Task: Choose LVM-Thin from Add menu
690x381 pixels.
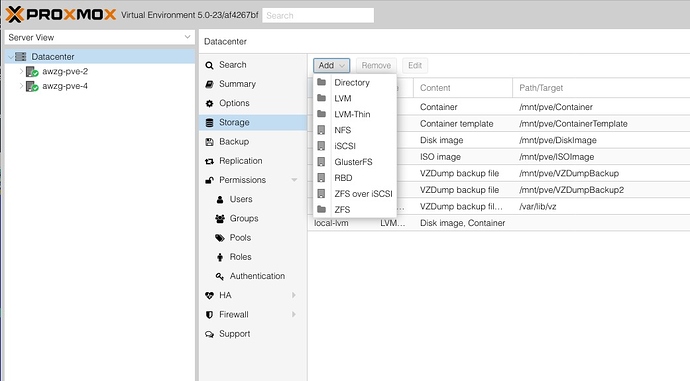Action: [x=355, y=114]
